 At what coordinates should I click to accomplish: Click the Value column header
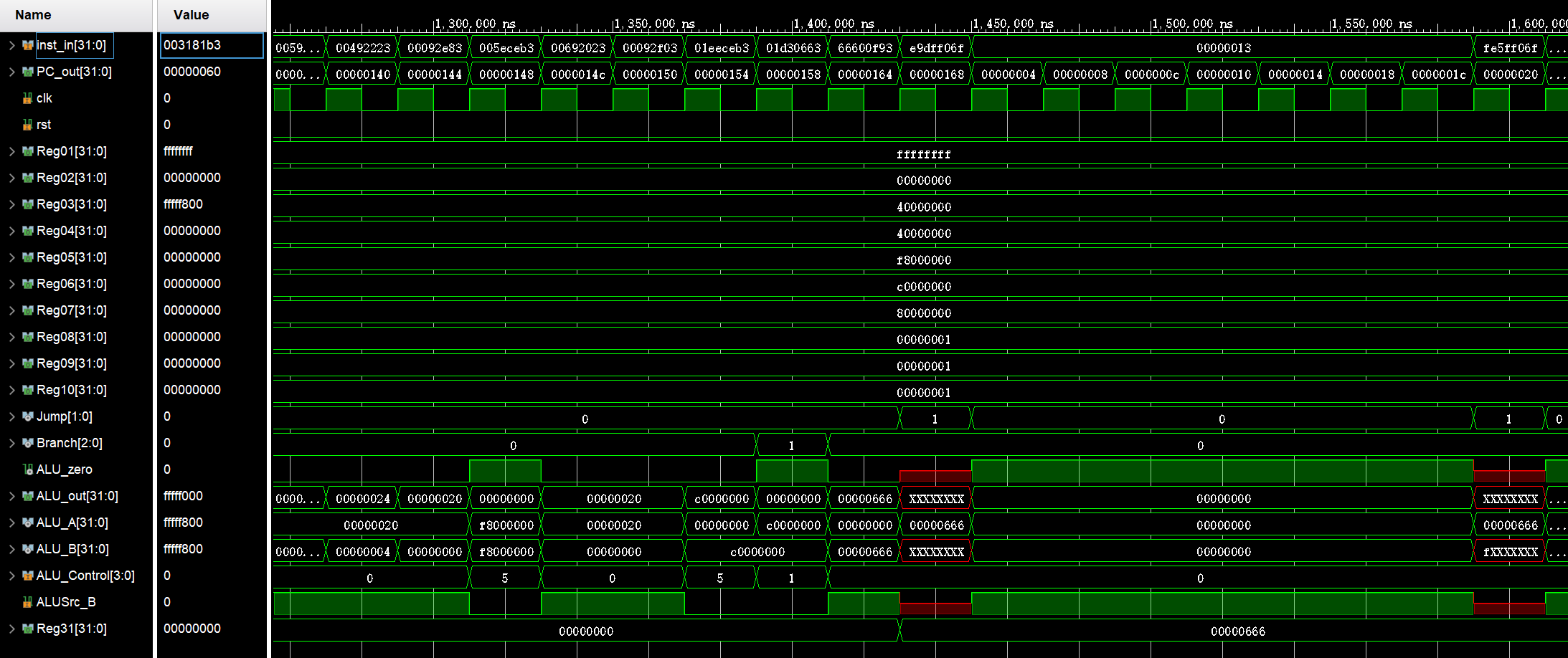(191, 15)
